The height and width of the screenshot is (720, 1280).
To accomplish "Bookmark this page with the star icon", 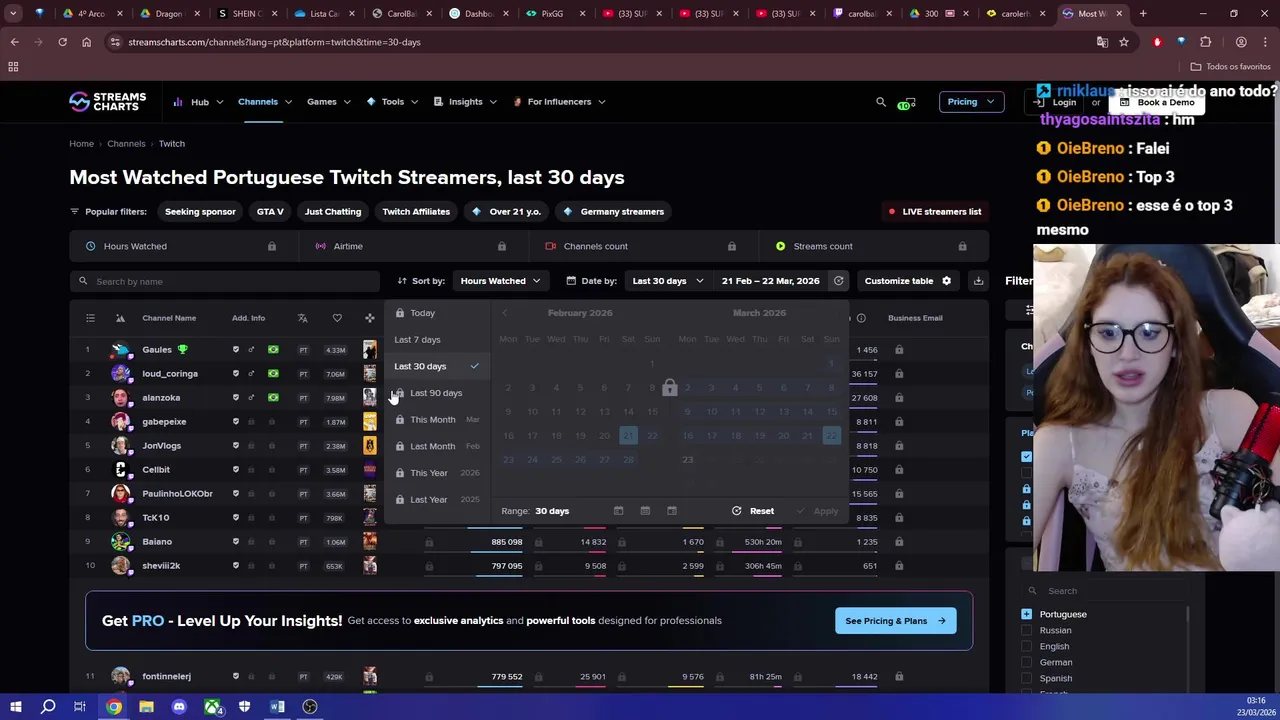I will coord(1124,42).
